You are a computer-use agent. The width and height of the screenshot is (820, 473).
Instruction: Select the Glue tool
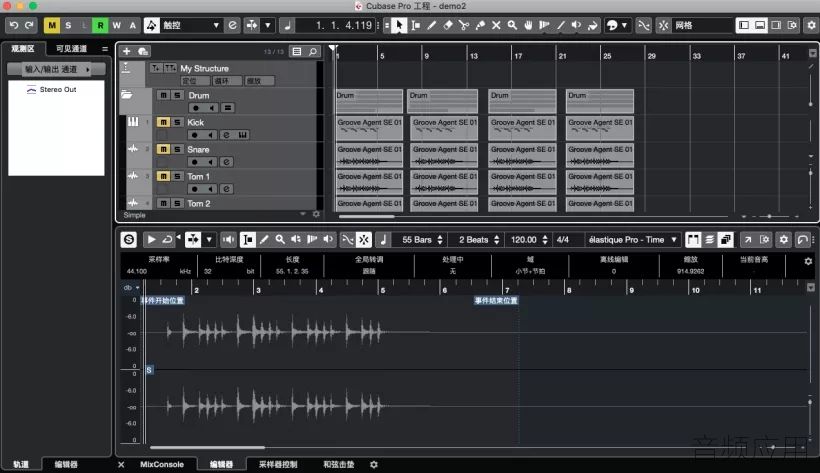coord(480,25)
